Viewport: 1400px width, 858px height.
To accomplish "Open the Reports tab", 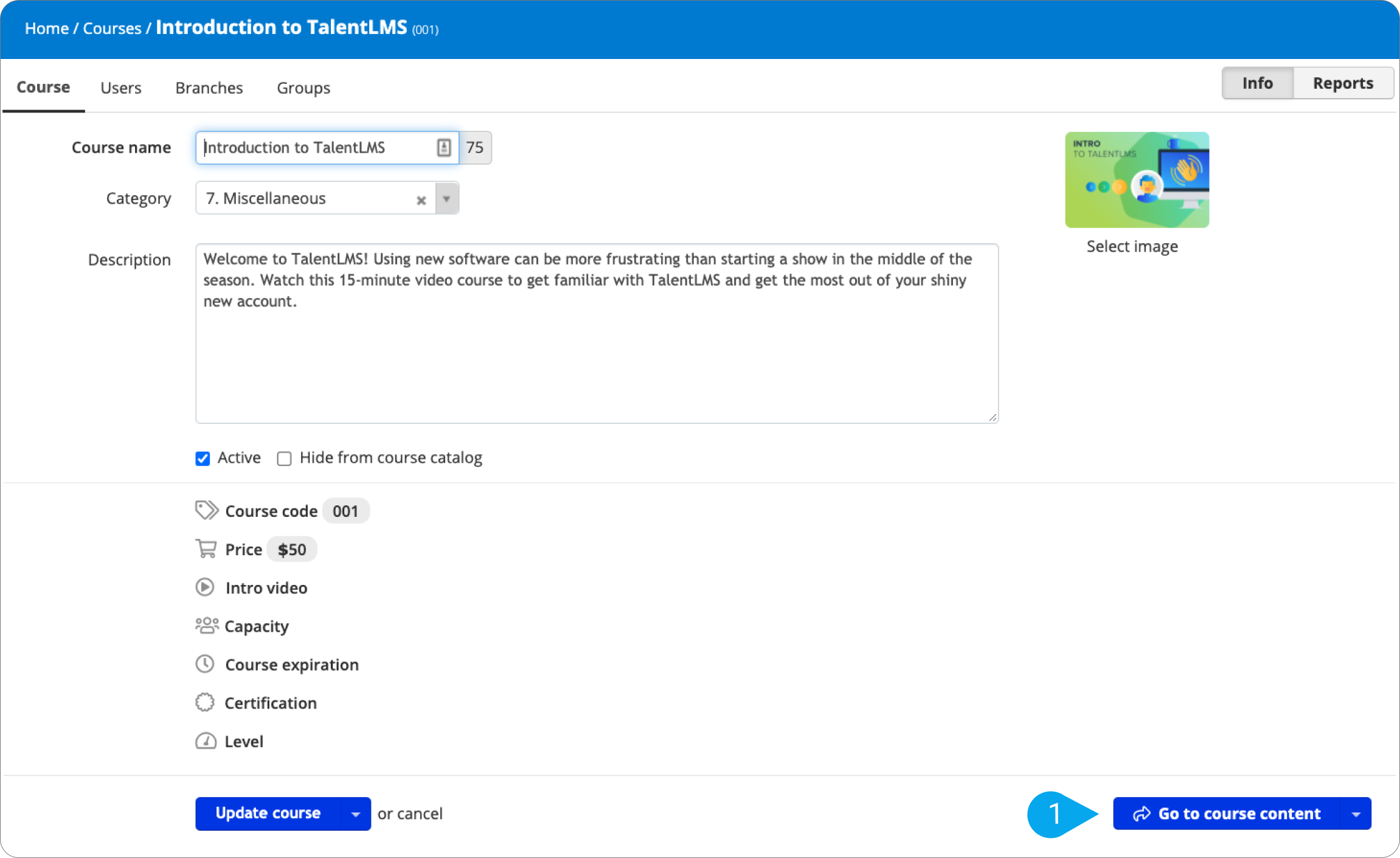I will (1342, 83).
